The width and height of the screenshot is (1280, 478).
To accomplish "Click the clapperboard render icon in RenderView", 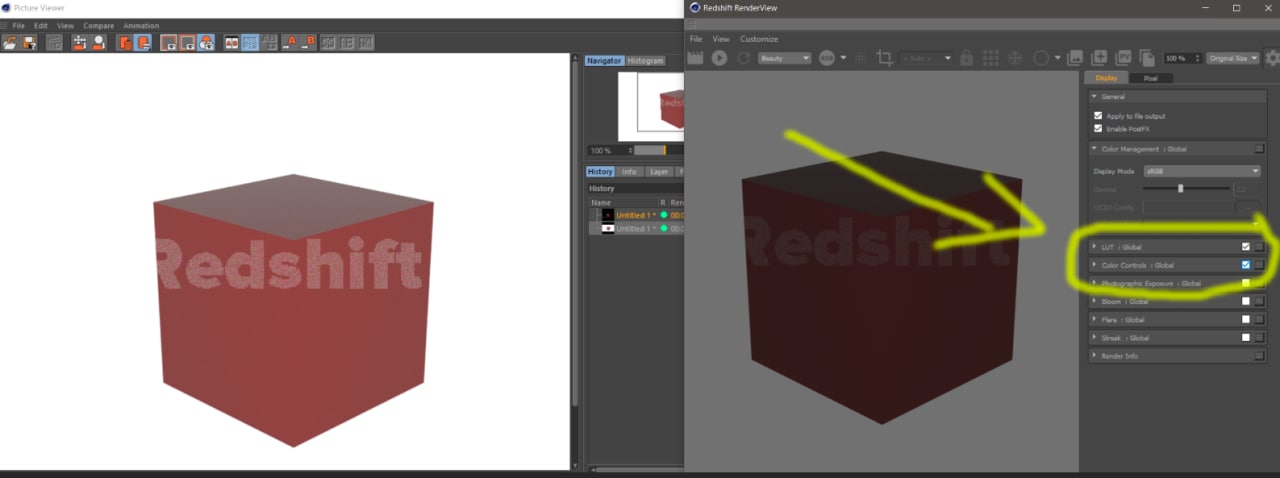I will [x=696, y=58].
